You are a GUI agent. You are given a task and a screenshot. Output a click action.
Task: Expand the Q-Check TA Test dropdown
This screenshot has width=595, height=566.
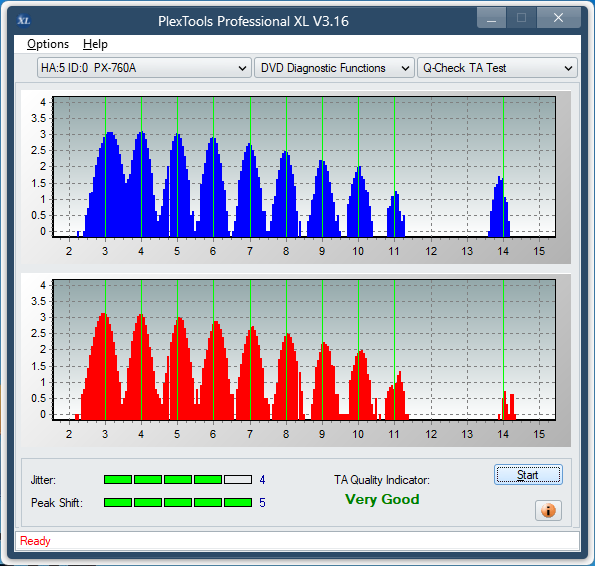pyautogui.click(x=497, y=68)
